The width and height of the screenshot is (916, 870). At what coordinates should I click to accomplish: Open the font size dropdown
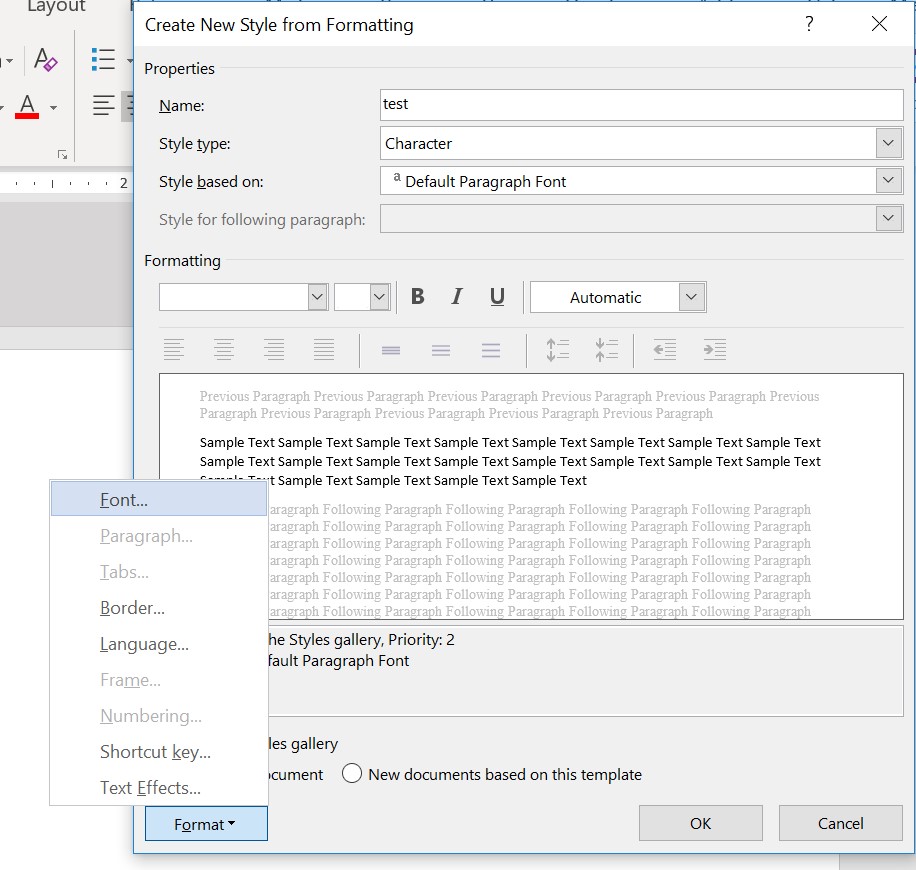point(380,297)
